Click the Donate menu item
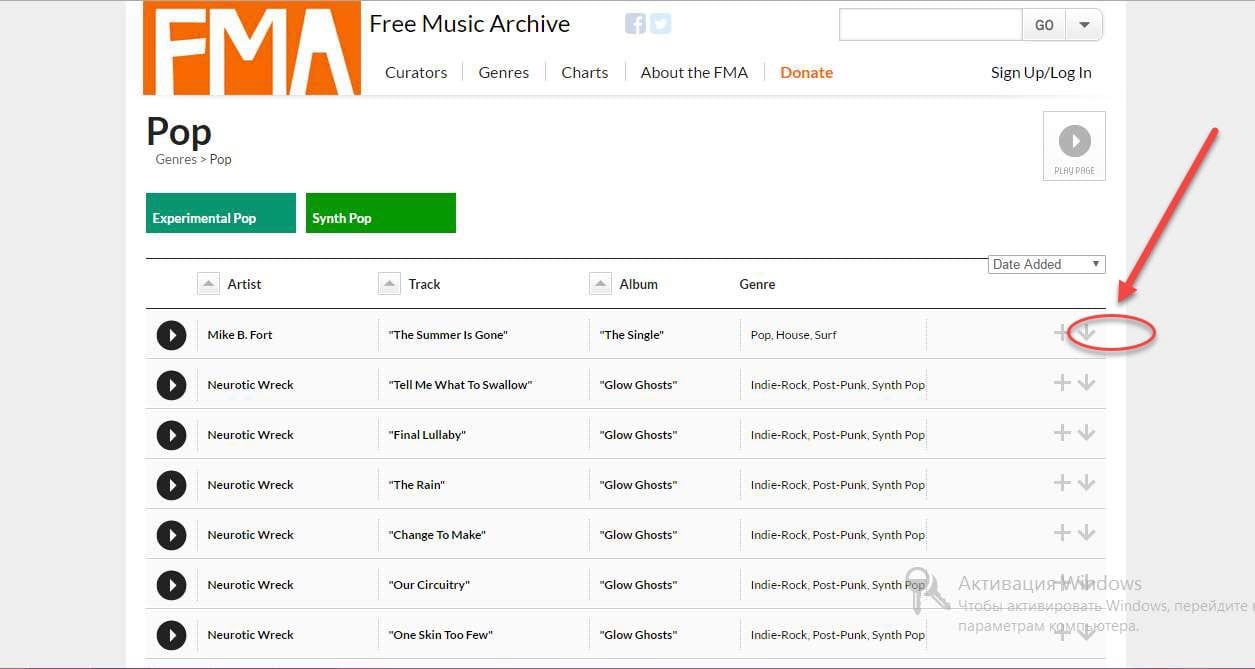1255x669 pixels. (806, 72)
